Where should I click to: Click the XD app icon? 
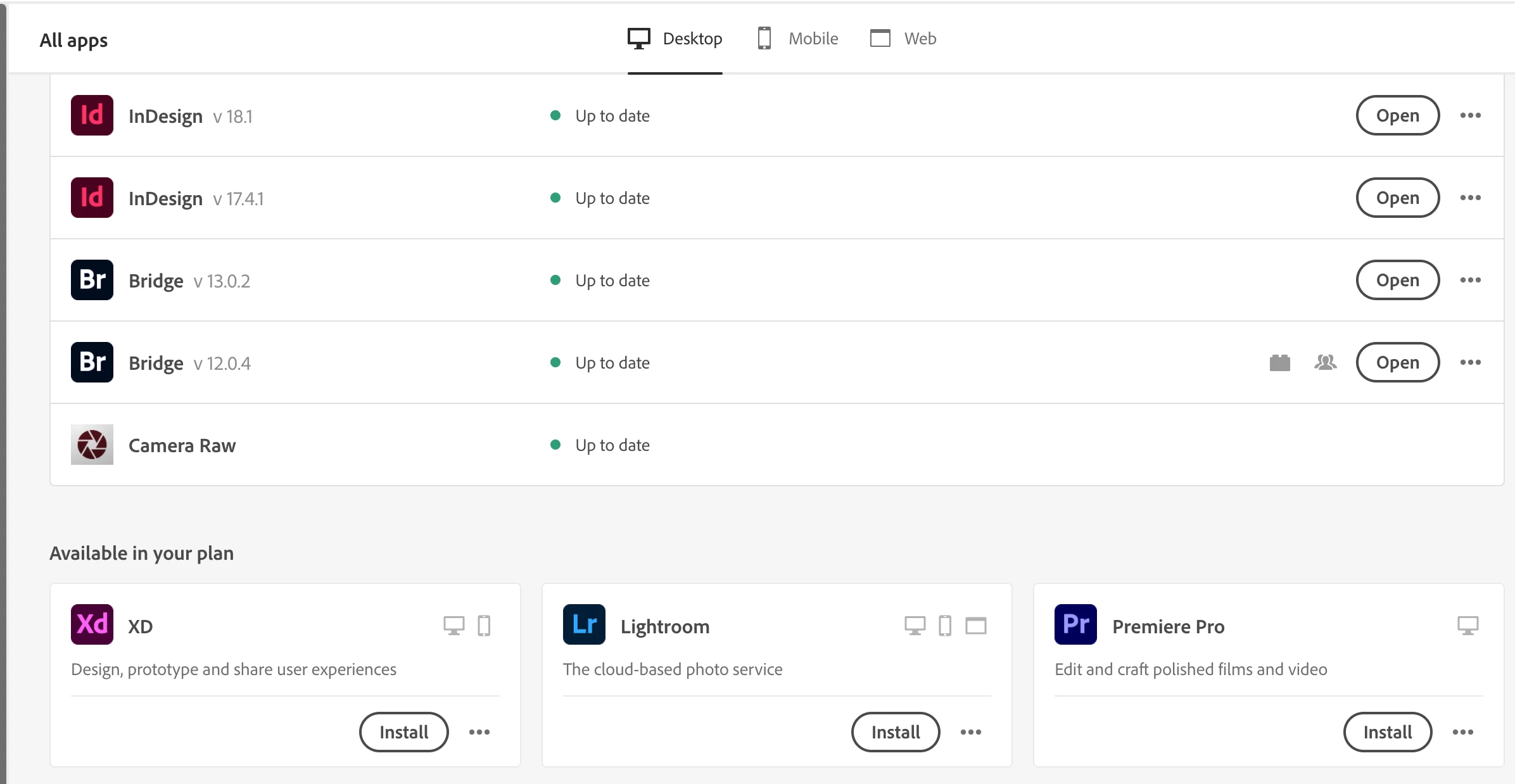click(x=92, y=624)
